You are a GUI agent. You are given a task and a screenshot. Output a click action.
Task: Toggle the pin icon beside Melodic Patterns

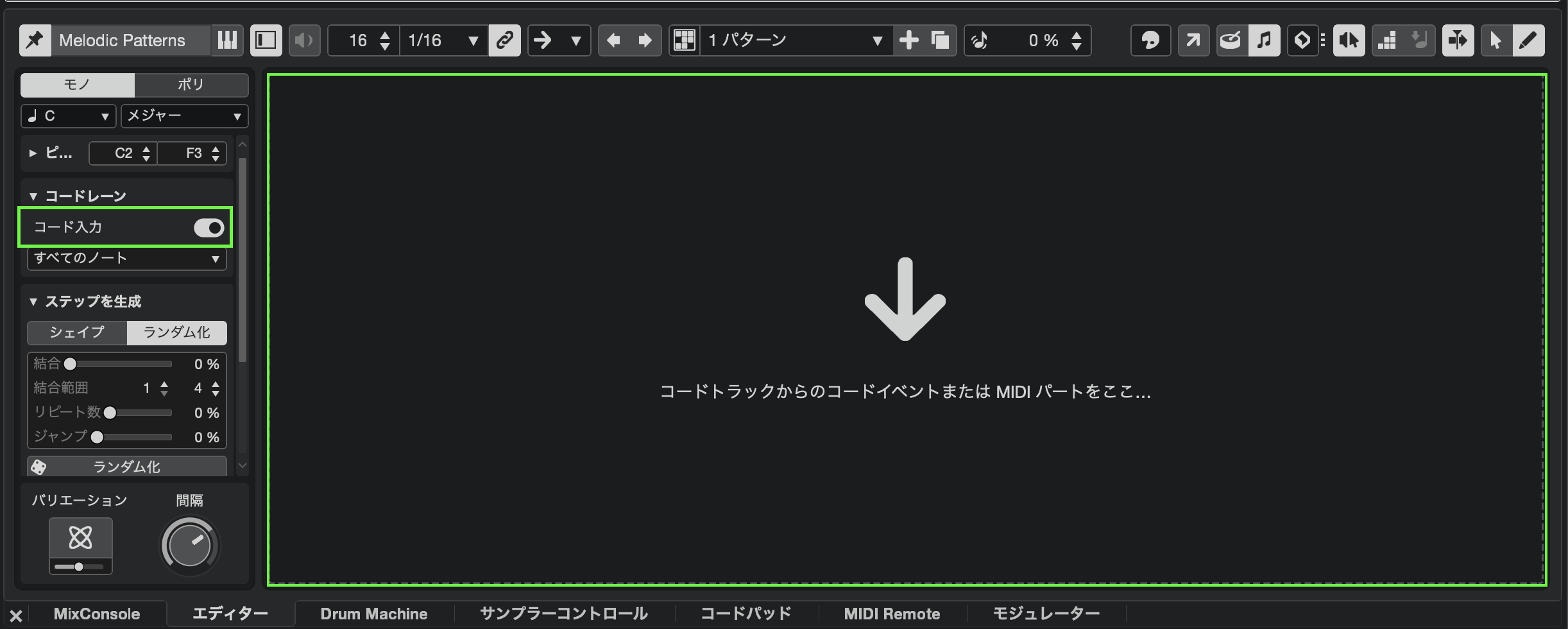35,40
